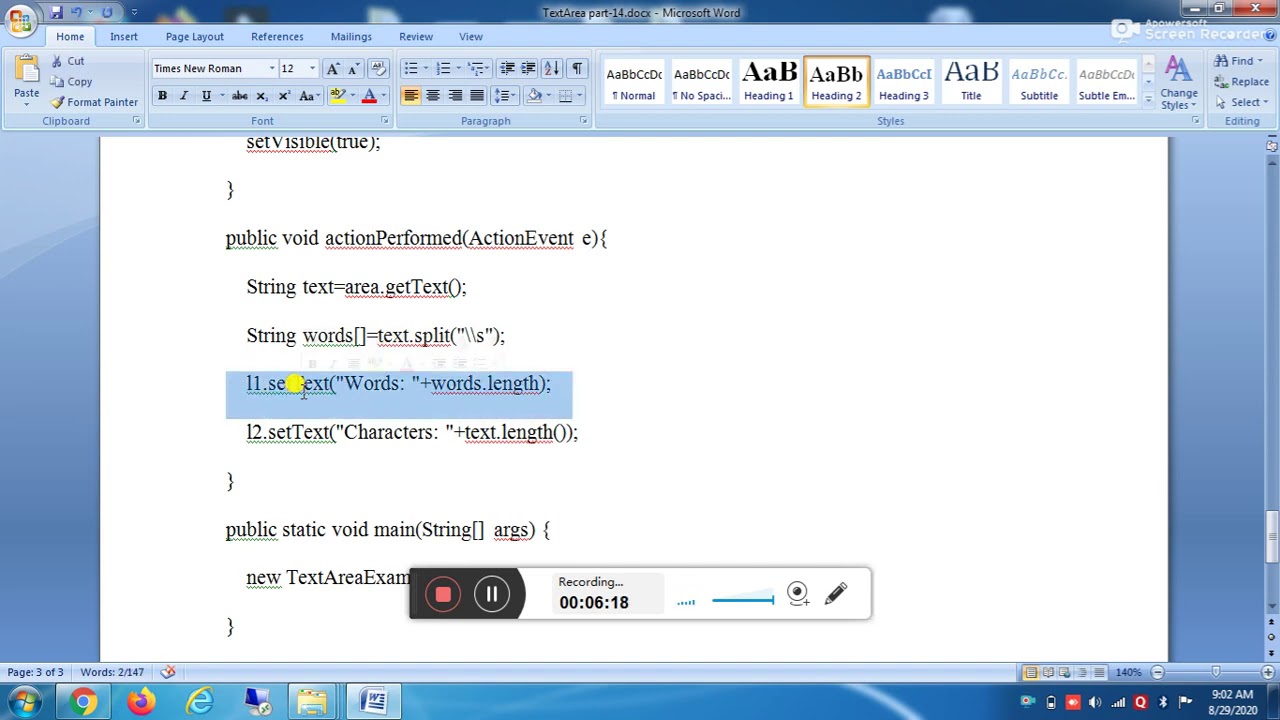Viewport: 1280px width, 720px height.
Task: Click the recorder pencil annotation icon
Action: click(836, 594)
